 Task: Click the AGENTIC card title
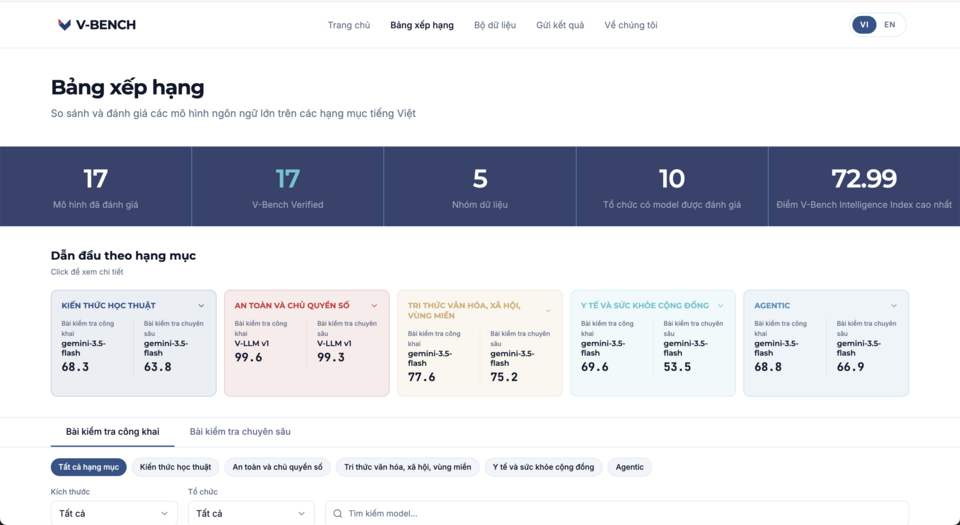point(772,305)
